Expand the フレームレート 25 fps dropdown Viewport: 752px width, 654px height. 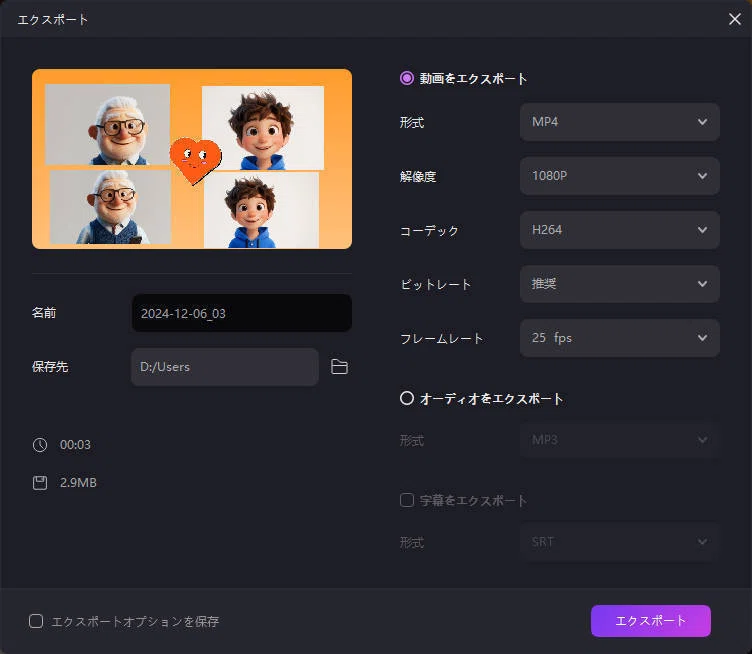pos(620,338)
